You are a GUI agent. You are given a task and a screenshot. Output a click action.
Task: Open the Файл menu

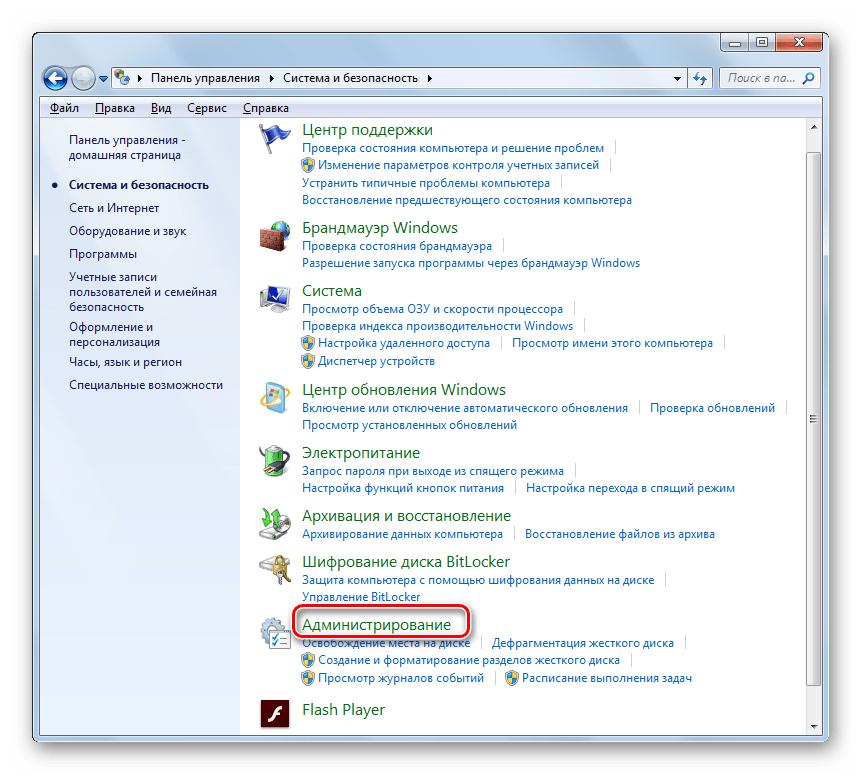point(64,108)
